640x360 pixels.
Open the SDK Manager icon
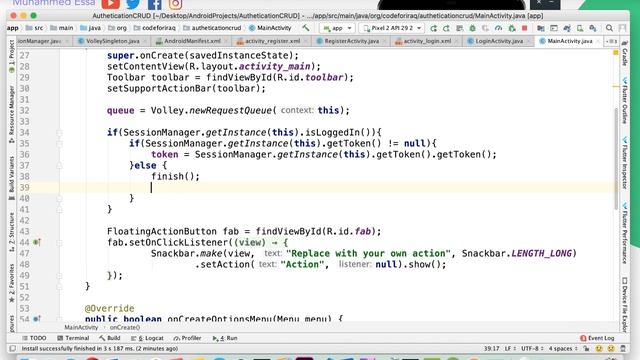593,28
